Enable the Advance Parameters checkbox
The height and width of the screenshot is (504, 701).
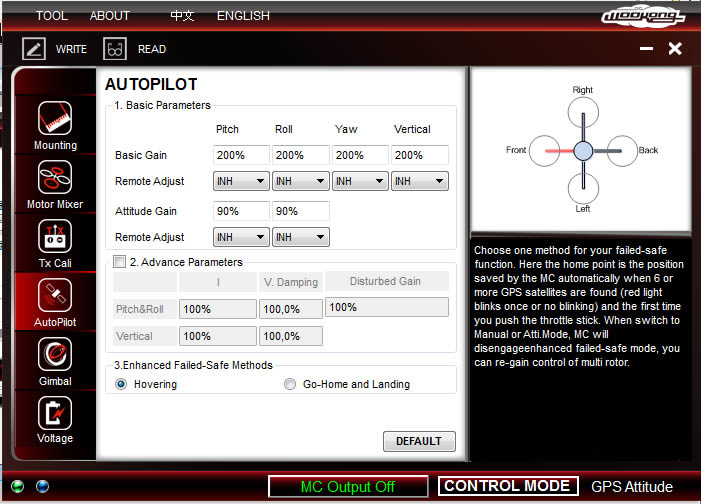click(x=120, y=262)
